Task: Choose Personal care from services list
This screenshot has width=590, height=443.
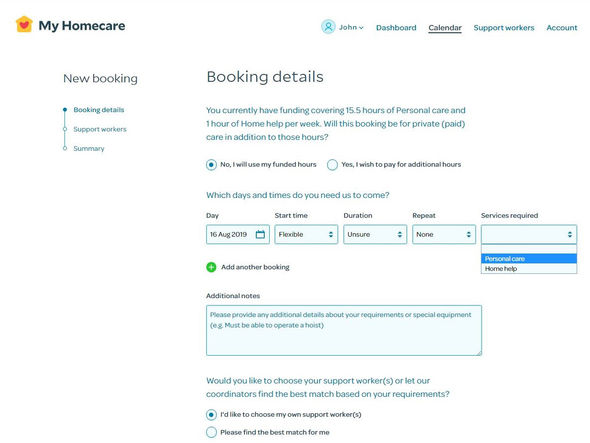Action: [529, 259]
